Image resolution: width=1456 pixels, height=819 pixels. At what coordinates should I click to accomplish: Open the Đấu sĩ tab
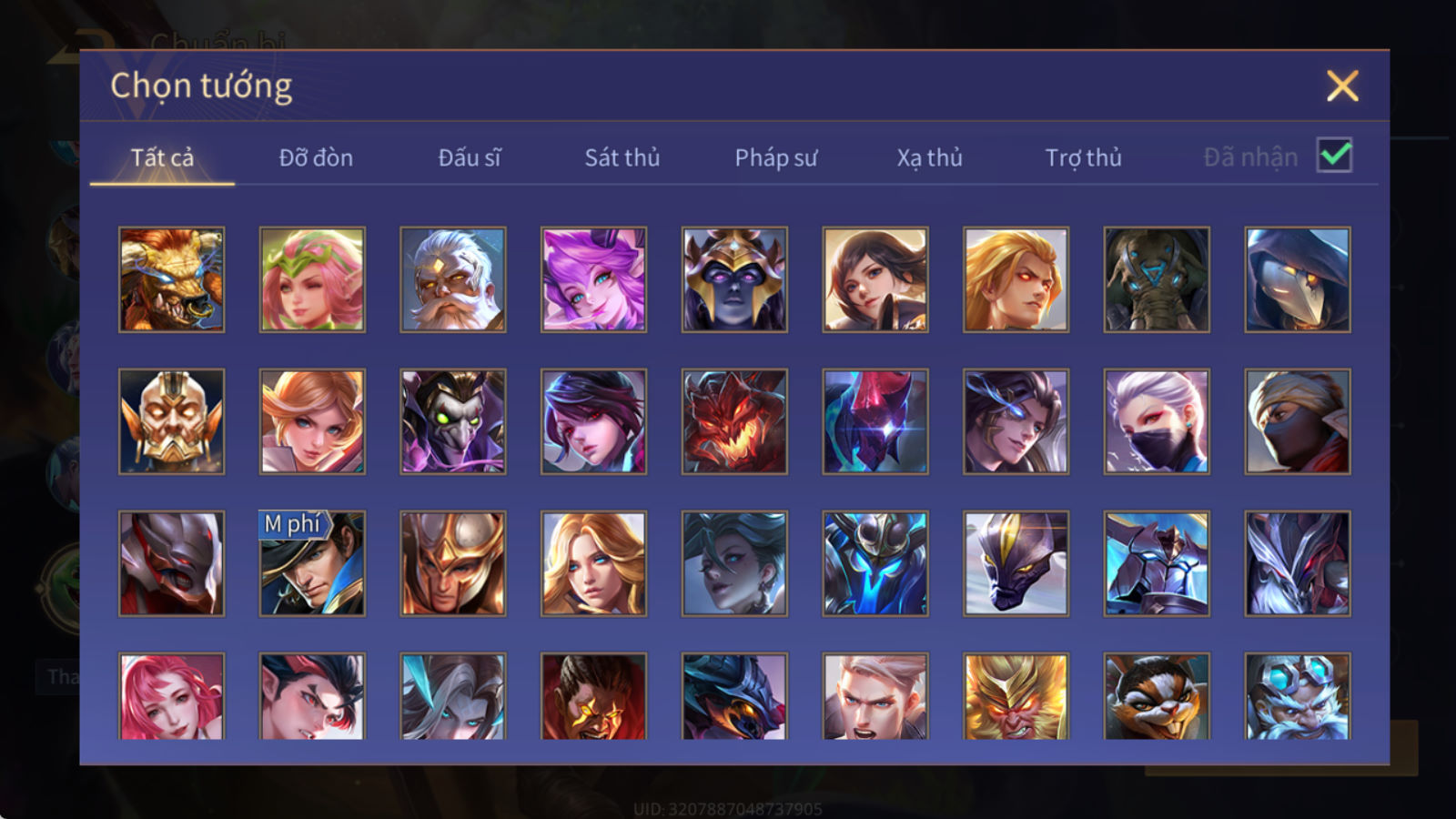coord(469,157)
